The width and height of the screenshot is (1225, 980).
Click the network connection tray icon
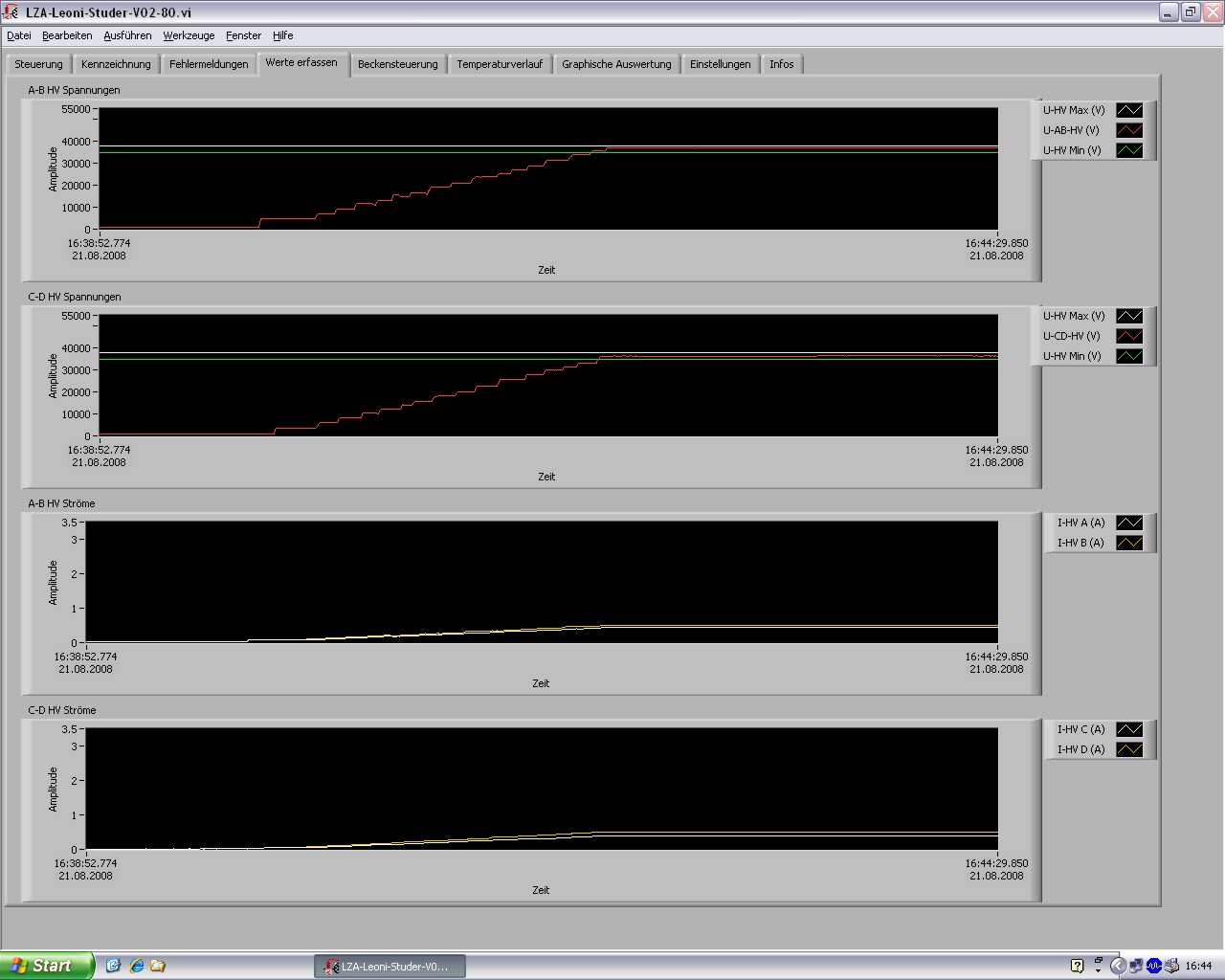1136,966
